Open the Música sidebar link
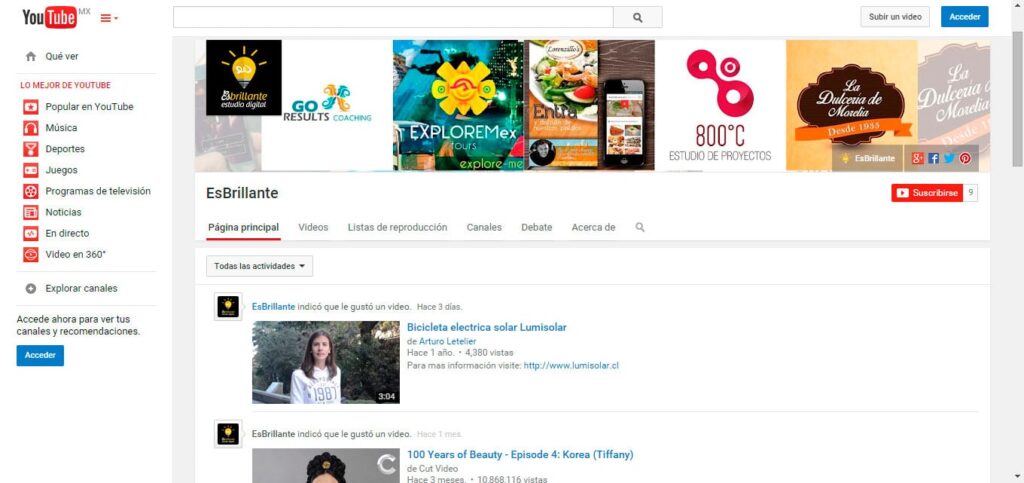The width and height of the screenshot is (1024, 483). tap(61, 128)
